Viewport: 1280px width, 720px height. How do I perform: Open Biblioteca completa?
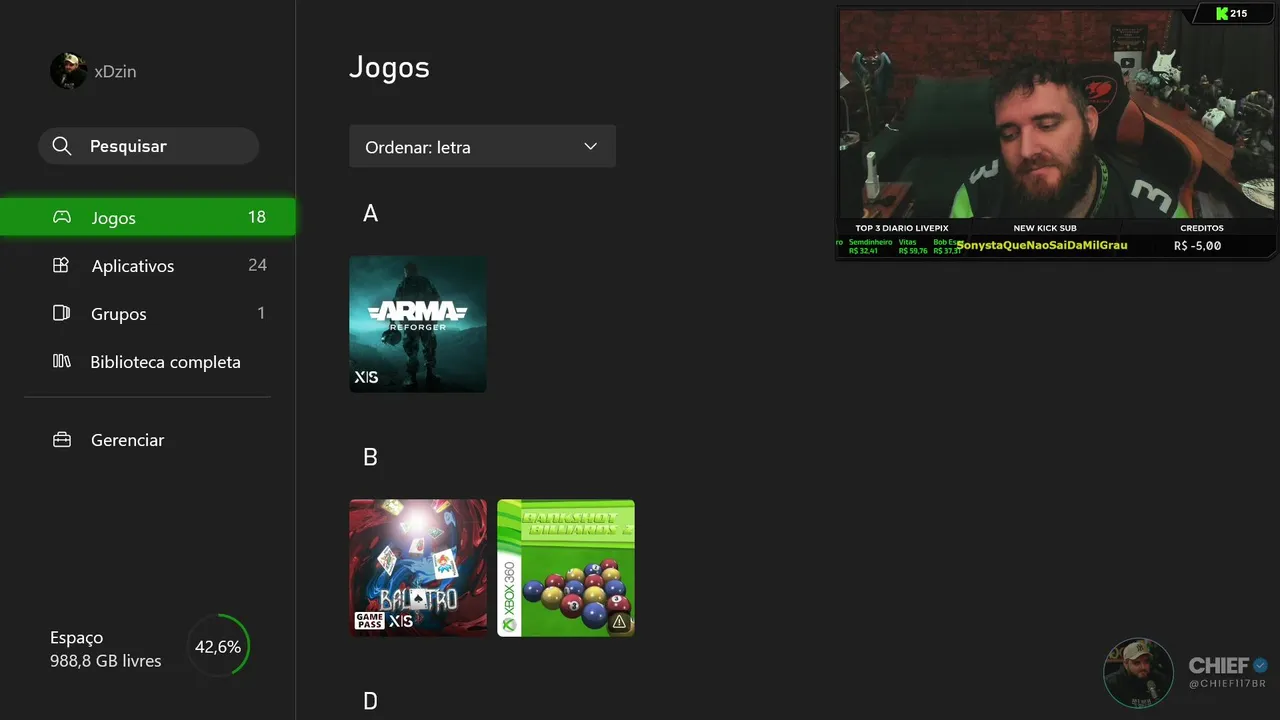[148, 361]
